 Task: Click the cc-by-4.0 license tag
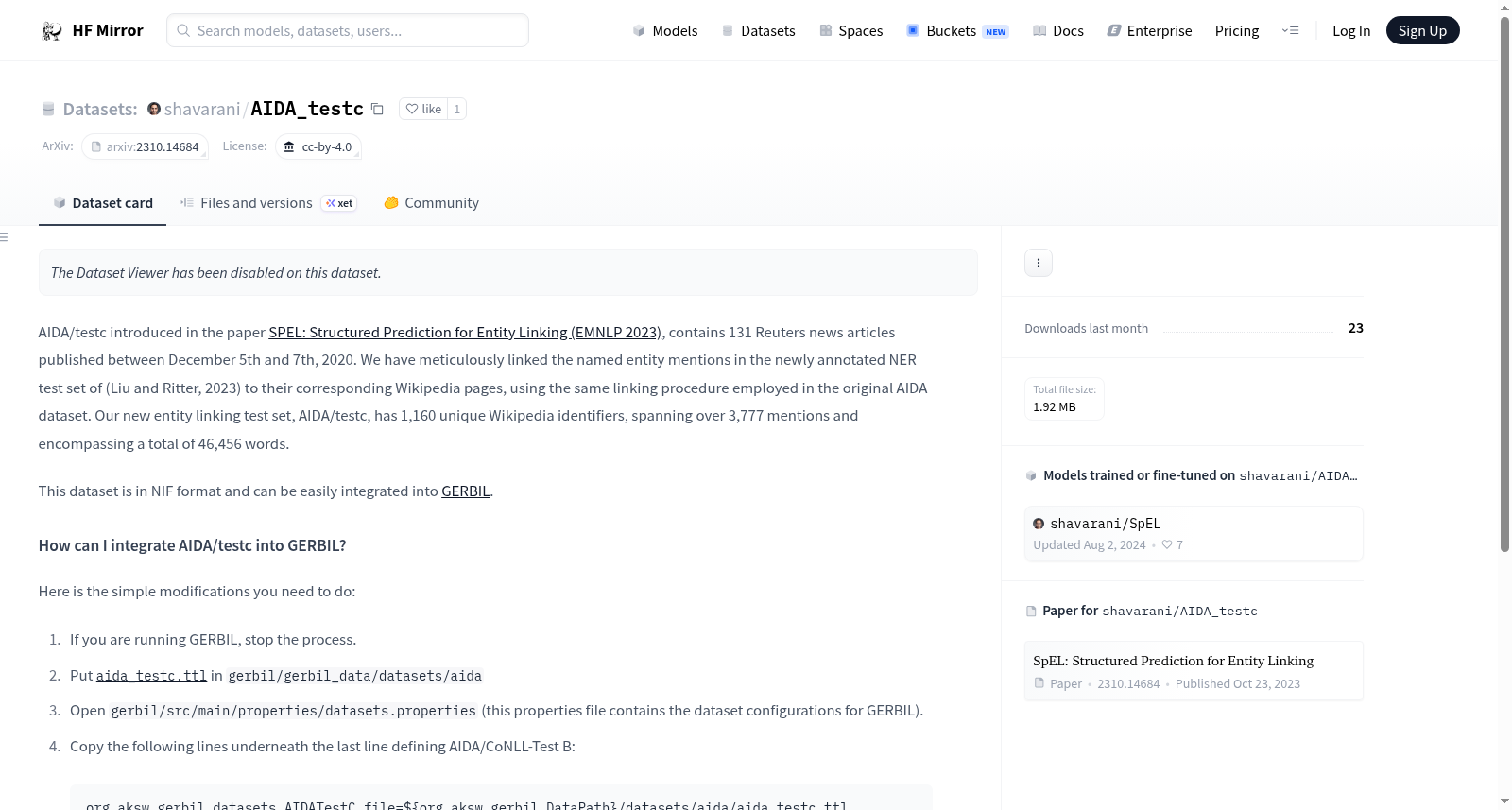point(318,146)
